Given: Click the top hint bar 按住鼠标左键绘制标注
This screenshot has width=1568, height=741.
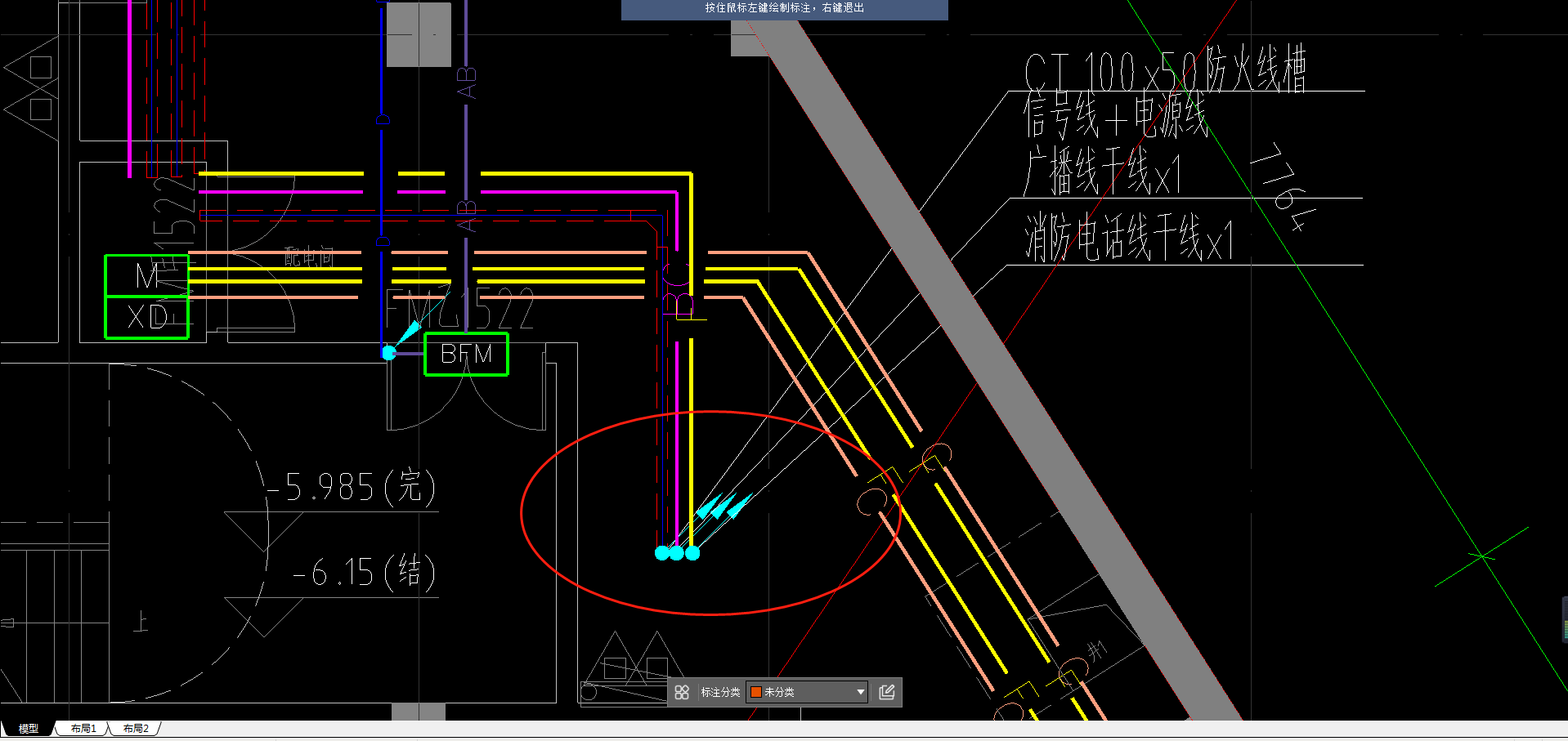Looking at the screenshot, I should 784,8.
